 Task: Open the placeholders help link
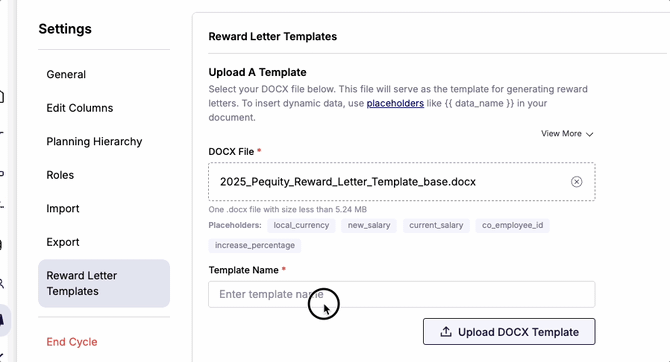[395, 103]
